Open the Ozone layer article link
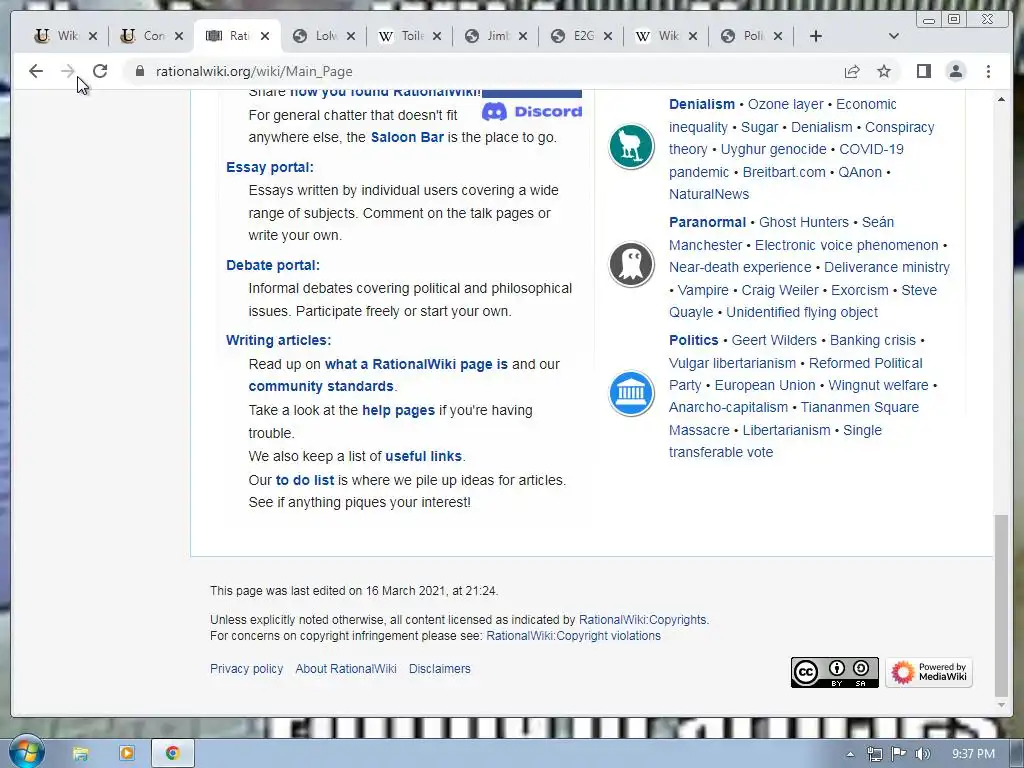 [786, 104]
